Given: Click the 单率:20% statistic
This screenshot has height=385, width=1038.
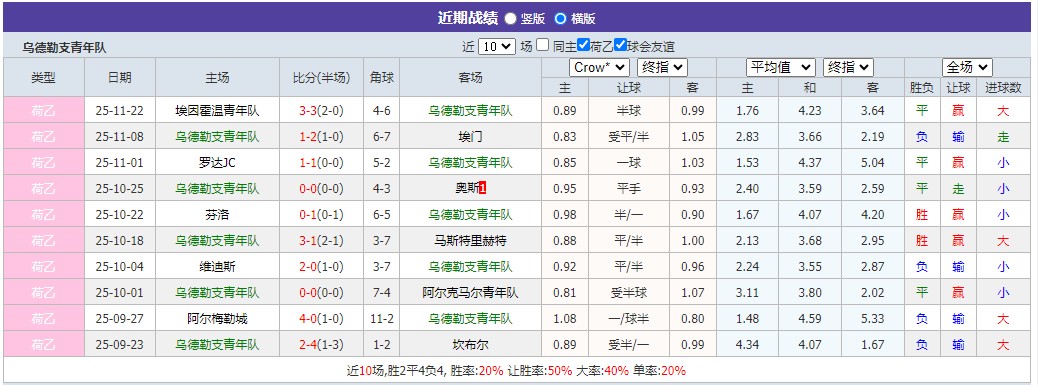Looking at the screenshot, I should tap(659, 370).
